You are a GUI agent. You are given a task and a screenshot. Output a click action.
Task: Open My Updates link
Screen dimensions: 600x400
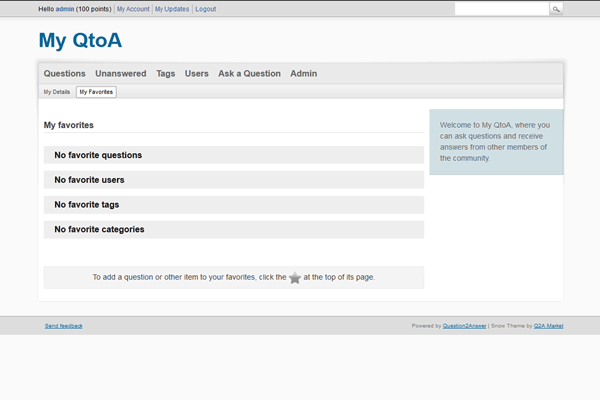coord(171,8)
